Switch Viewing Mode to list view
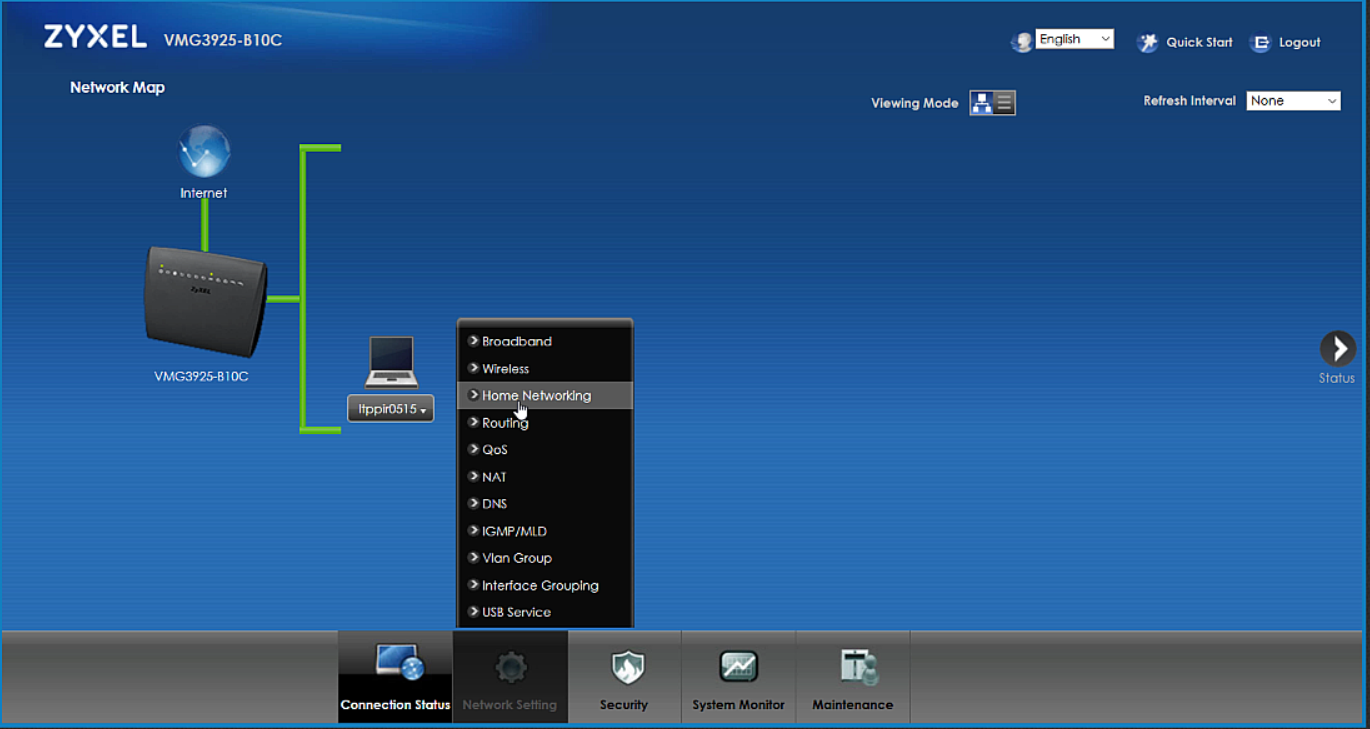The height and width of the screenshot is (729, 1370). [x=1005, y=103]
